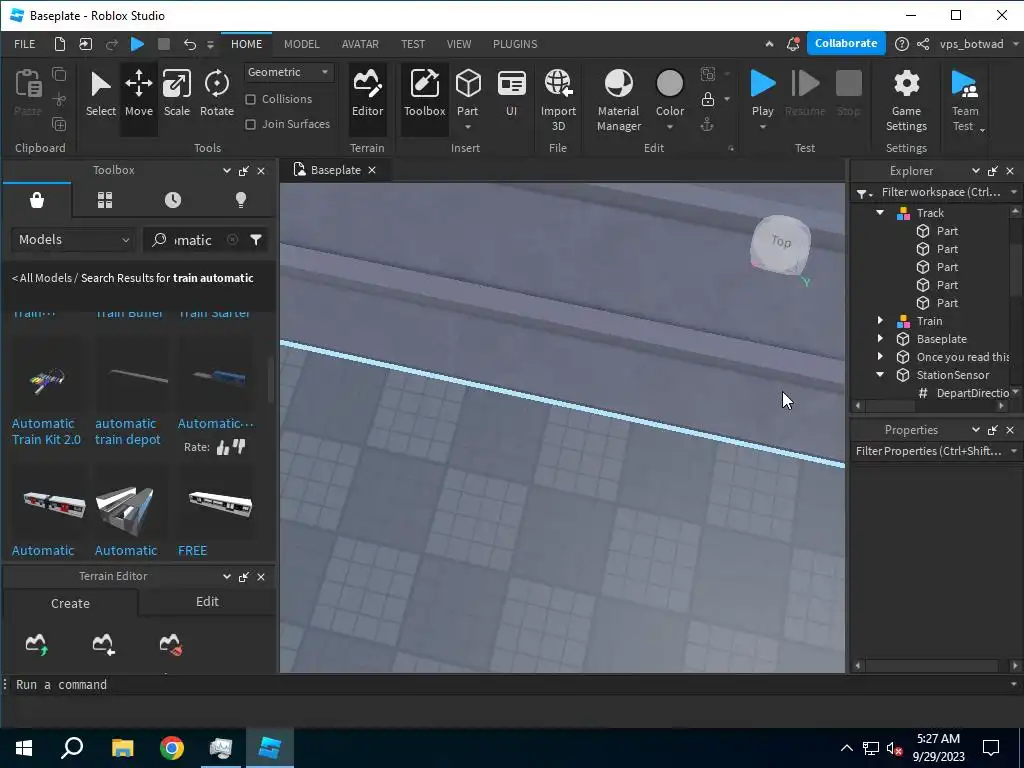This screenshot has height=768, width=1024.
Task: Switch to the VIEW tab
Action: (x=458, y=44)
